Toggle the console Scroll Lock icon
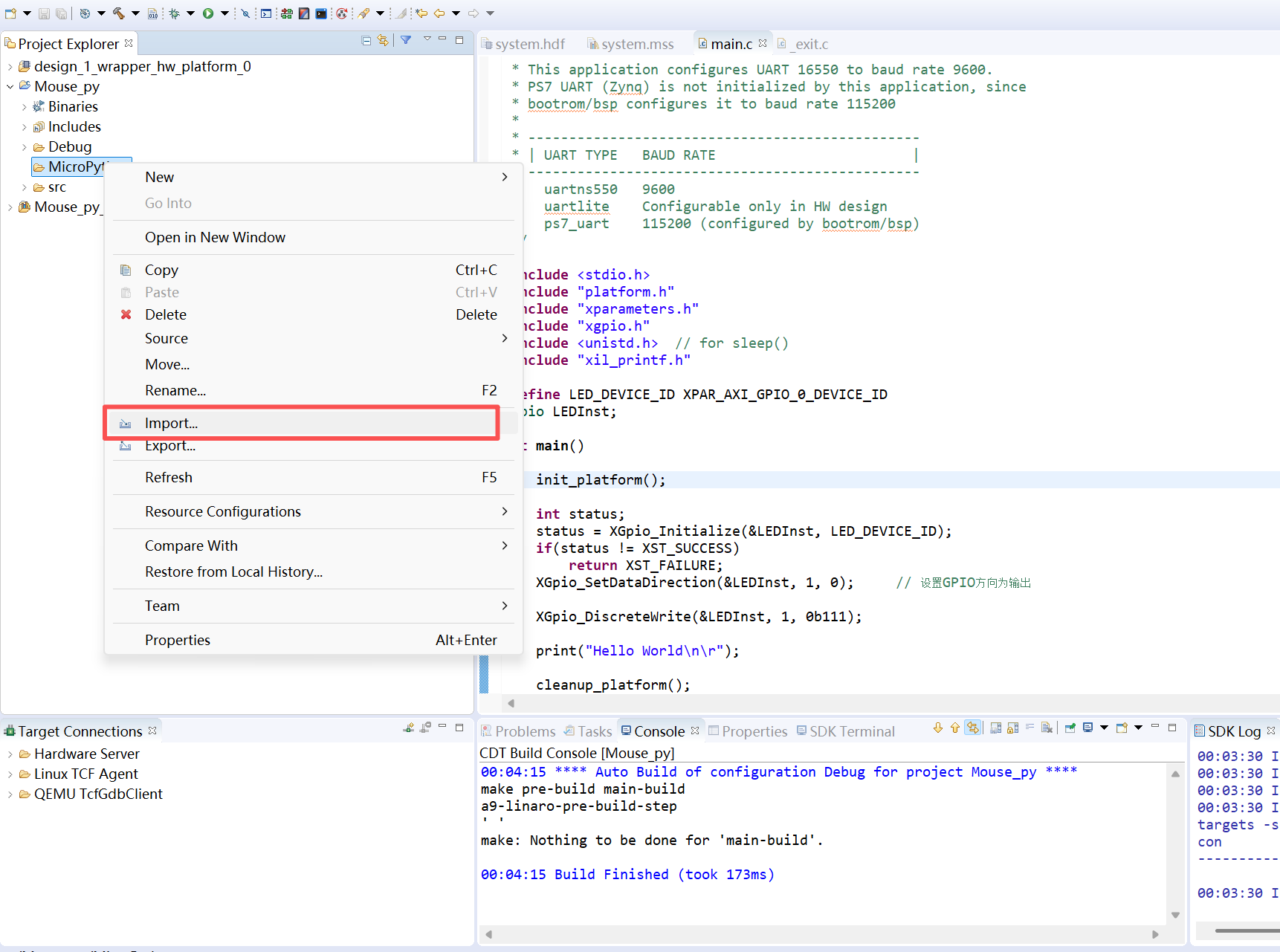Image resolution: width=1280 pixels, height=952 pixels. tap(1012, 728)
